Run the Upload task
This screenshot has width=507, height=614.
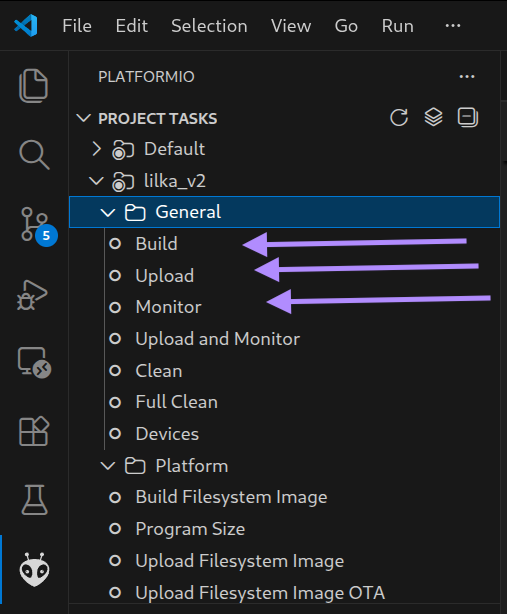coord(164,276)
